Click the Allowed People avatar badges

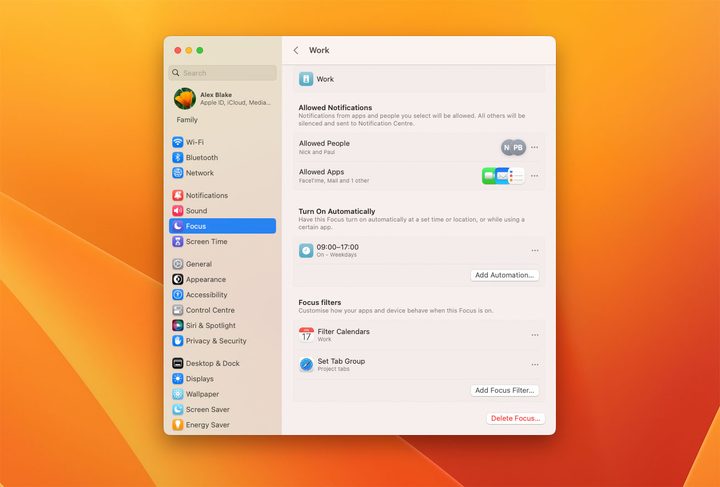pyautogui.click(x=513, y=147)
